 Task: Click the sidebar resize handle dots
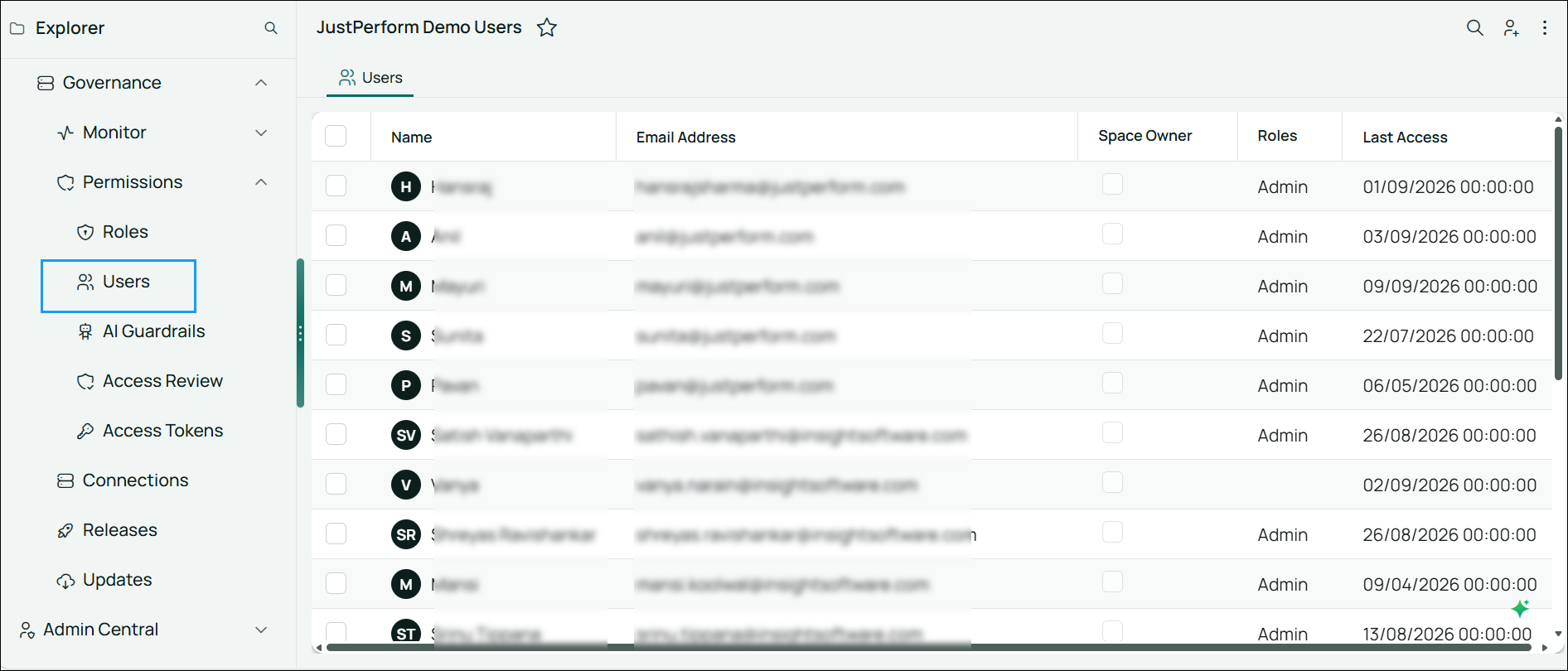point(300,333)
